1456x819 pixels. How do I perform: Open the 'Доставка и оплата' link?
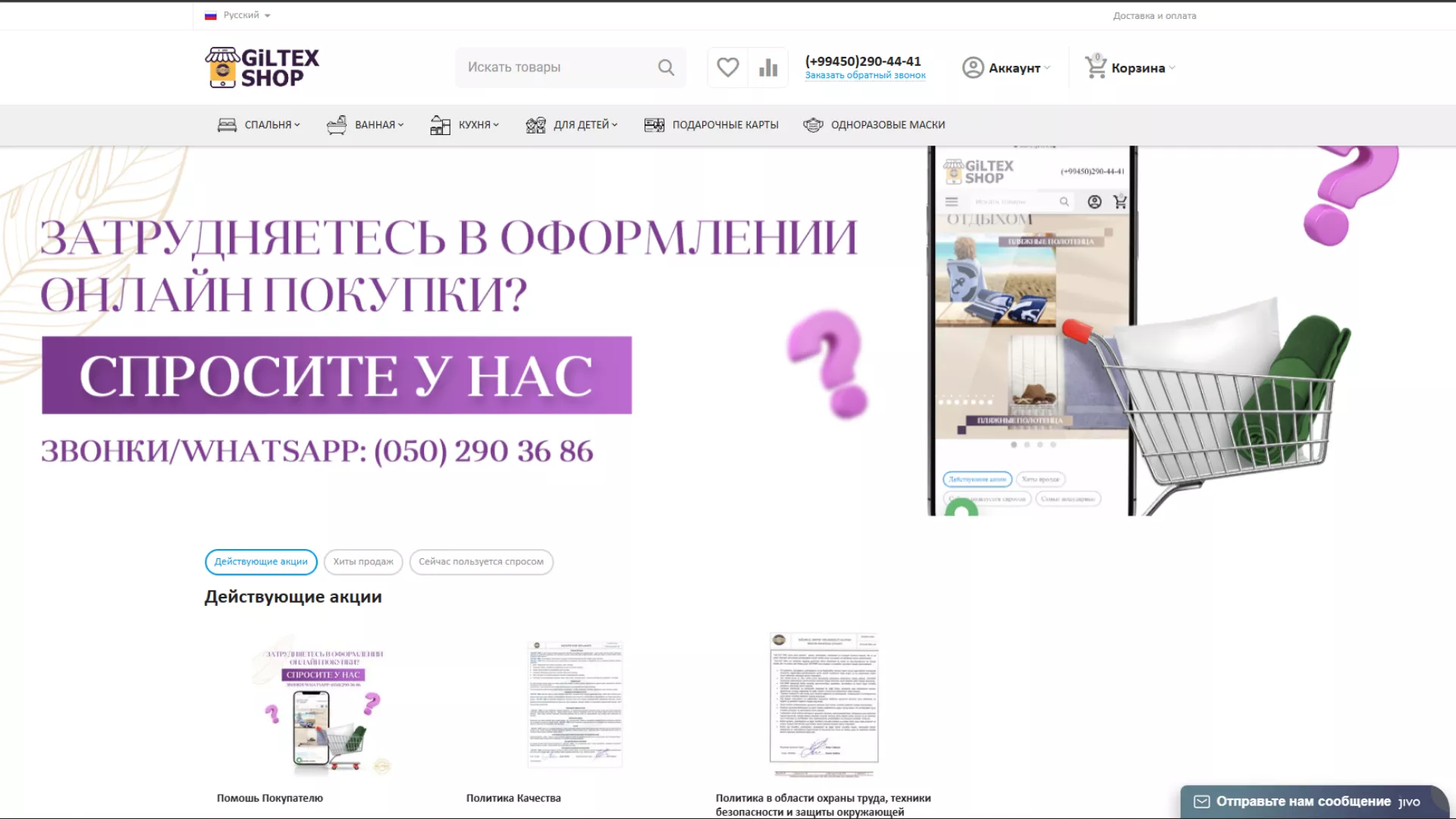(x=1154, y=16)
